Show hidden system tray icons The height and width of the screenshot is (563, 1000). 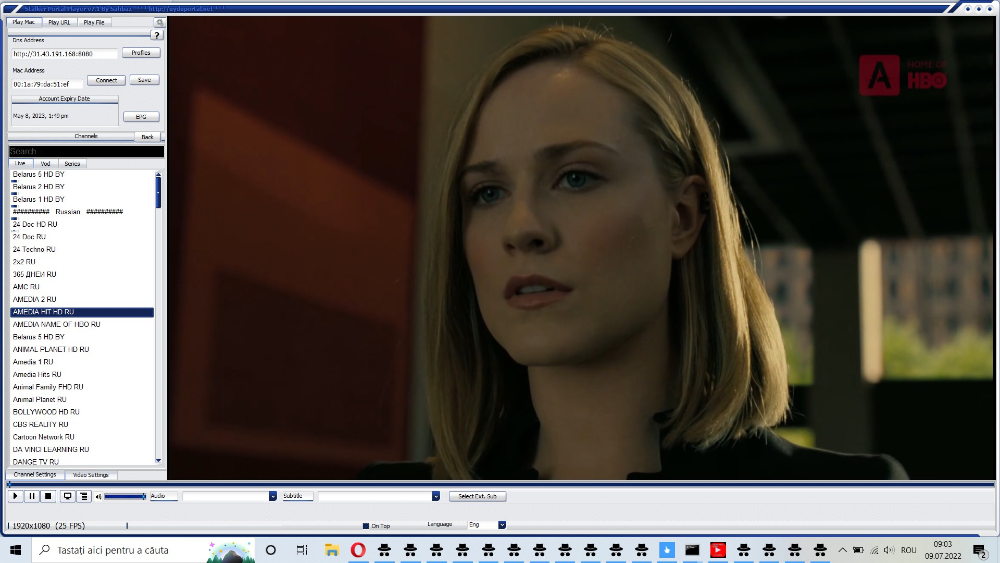(x=842, y=550)
